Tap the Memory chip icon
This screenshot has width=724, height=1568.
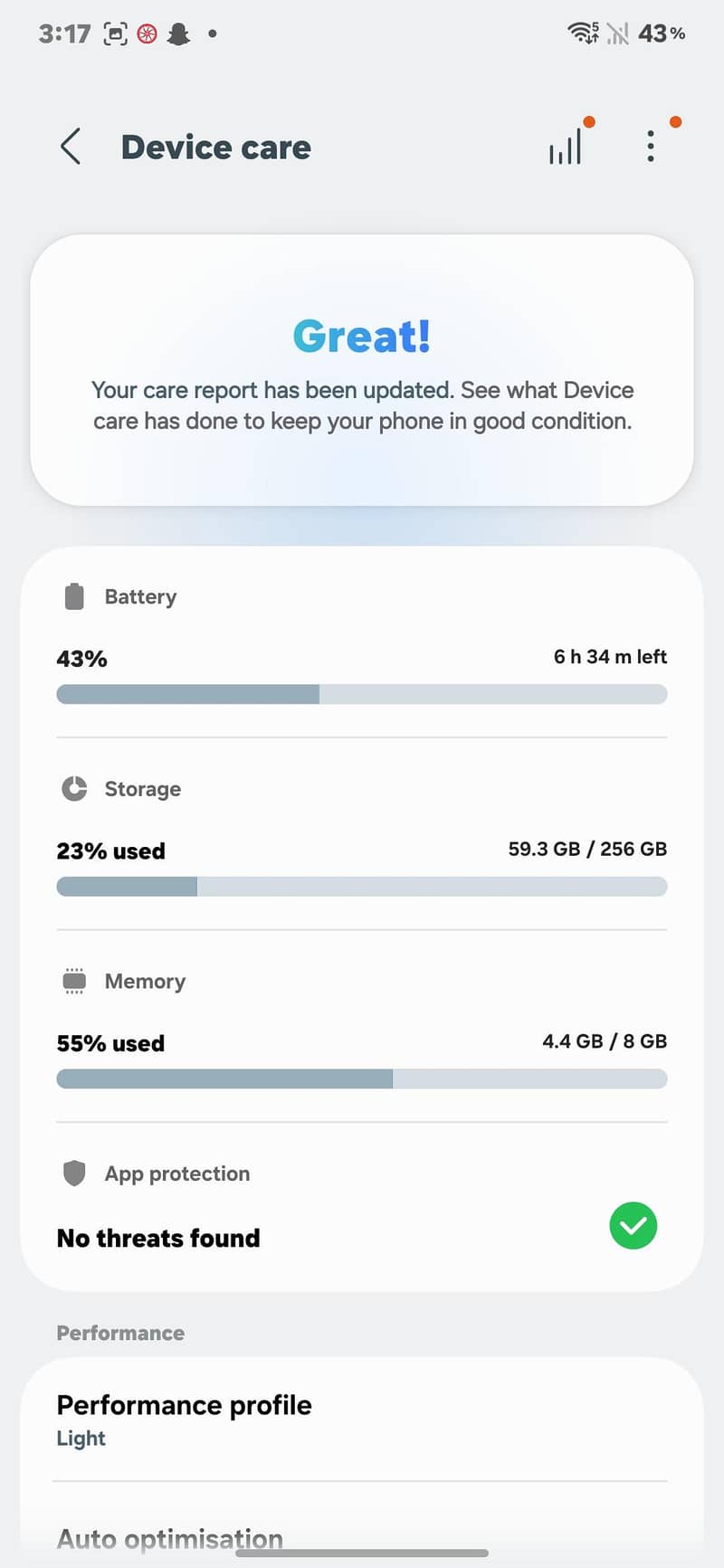point(74,982)
